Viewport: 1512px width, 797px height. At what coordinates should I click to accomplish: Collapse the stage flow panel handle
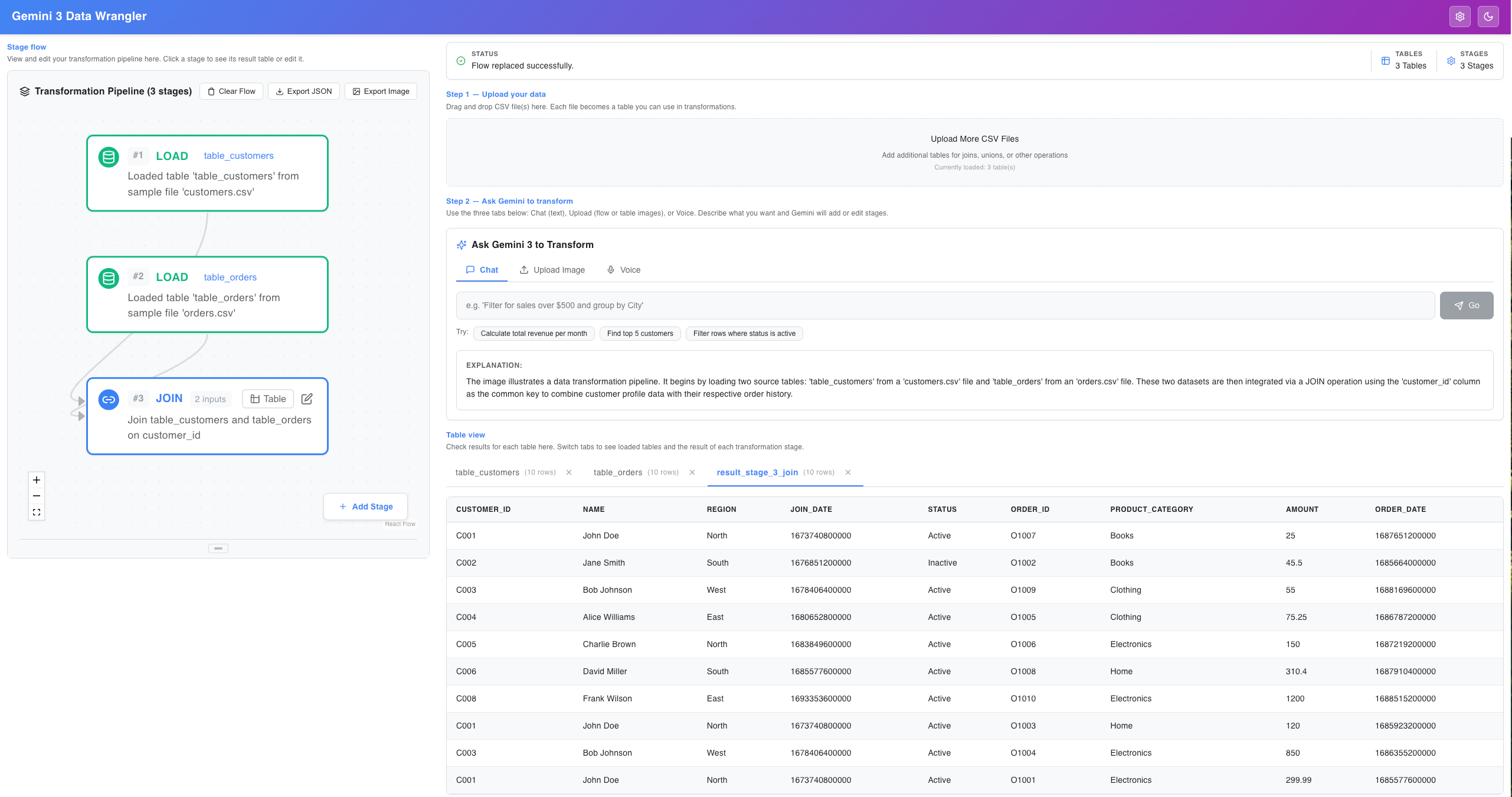click(218, 548)
